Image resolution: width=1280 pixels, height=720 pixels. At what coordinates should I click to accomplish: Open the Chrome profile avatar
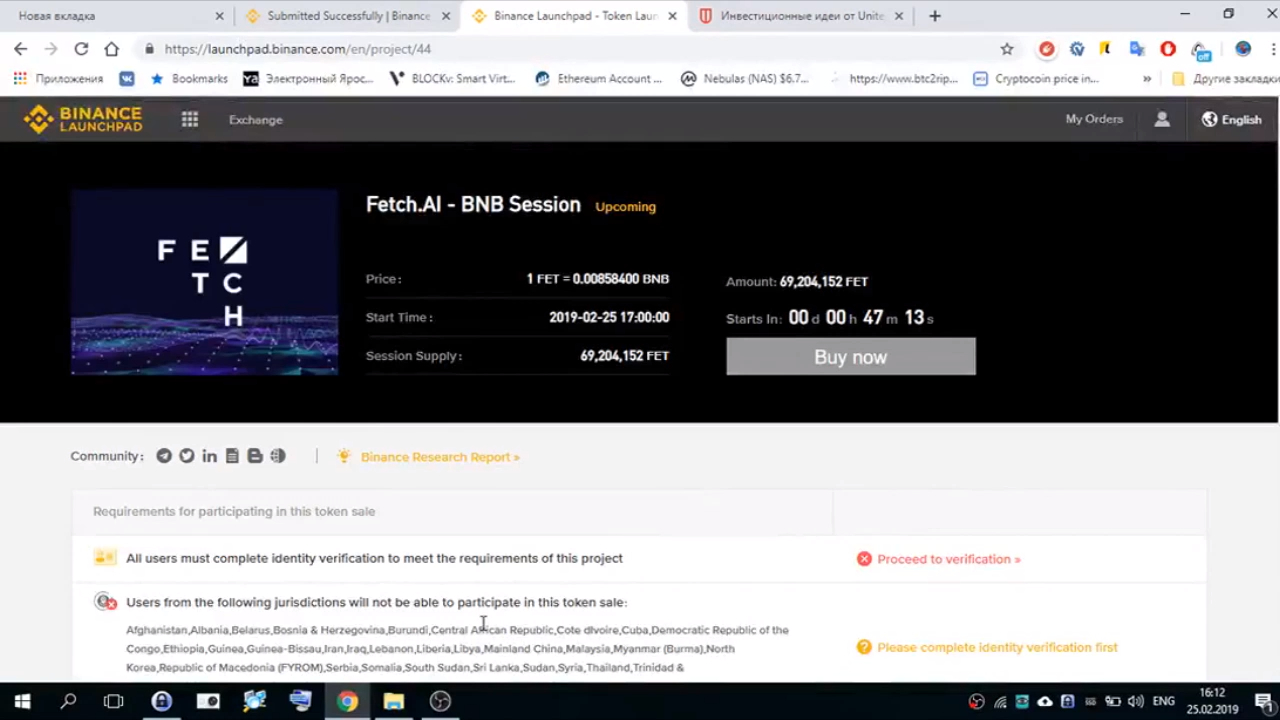tap(1243, 49)
